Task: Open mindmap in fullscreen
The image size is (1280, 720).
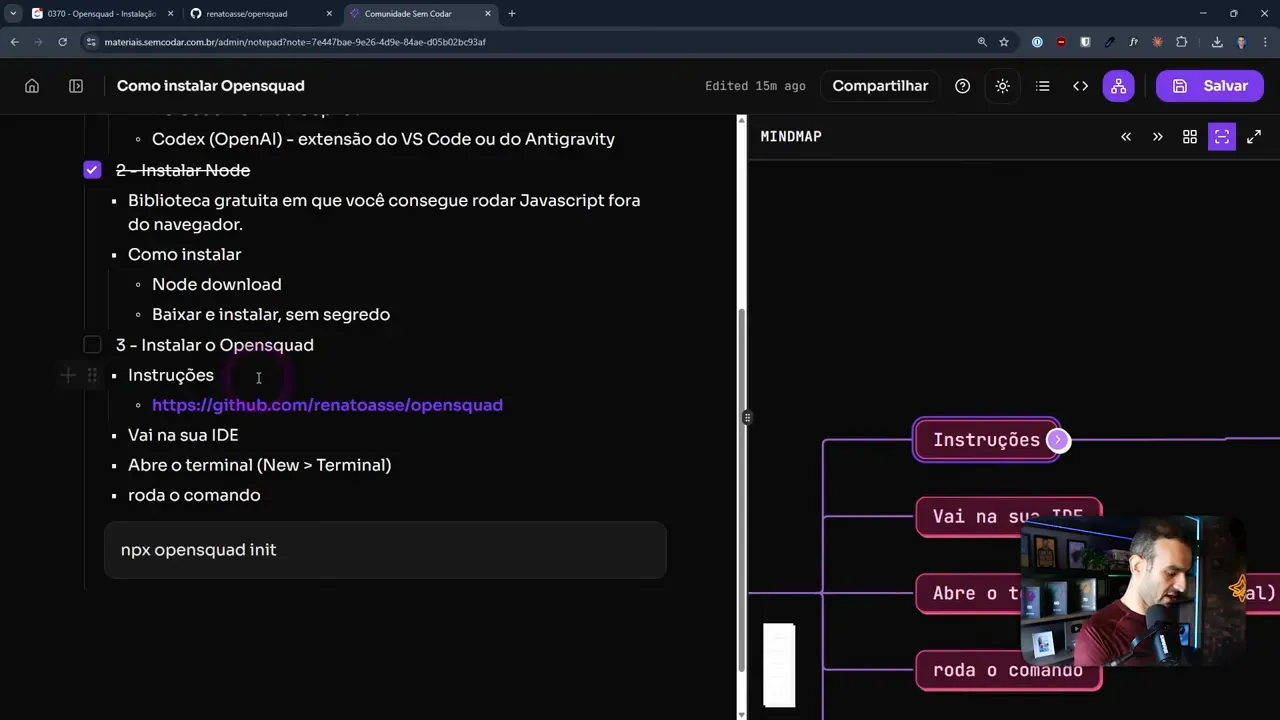Action: 1253,137
